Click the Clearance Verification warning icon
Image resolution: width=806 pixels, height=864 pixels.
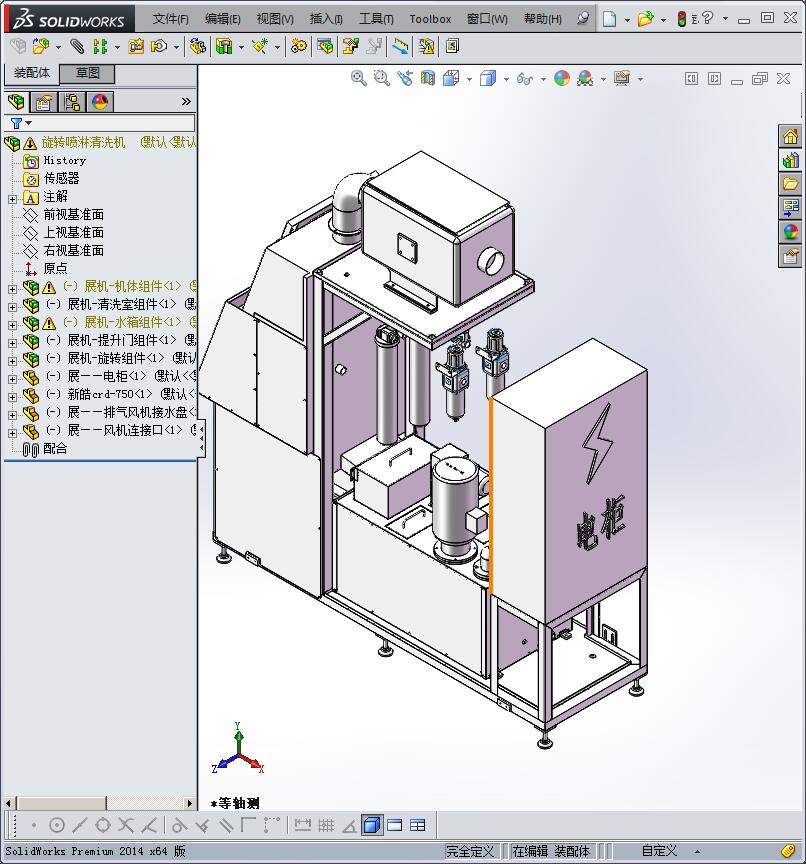tap(426, 46)
